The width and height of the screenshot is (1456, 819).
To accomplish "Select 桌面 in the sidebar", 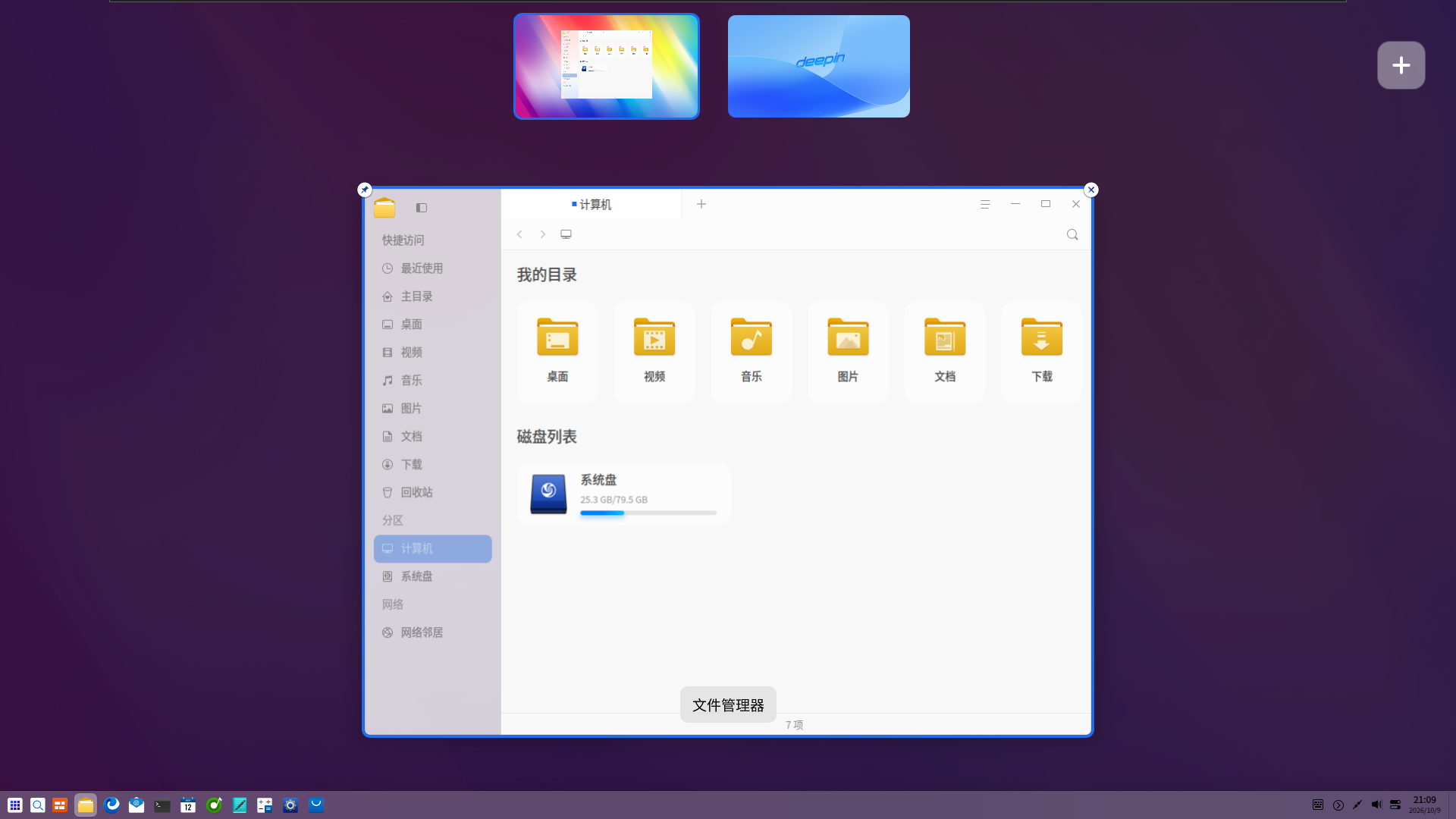I will [432, 325].
